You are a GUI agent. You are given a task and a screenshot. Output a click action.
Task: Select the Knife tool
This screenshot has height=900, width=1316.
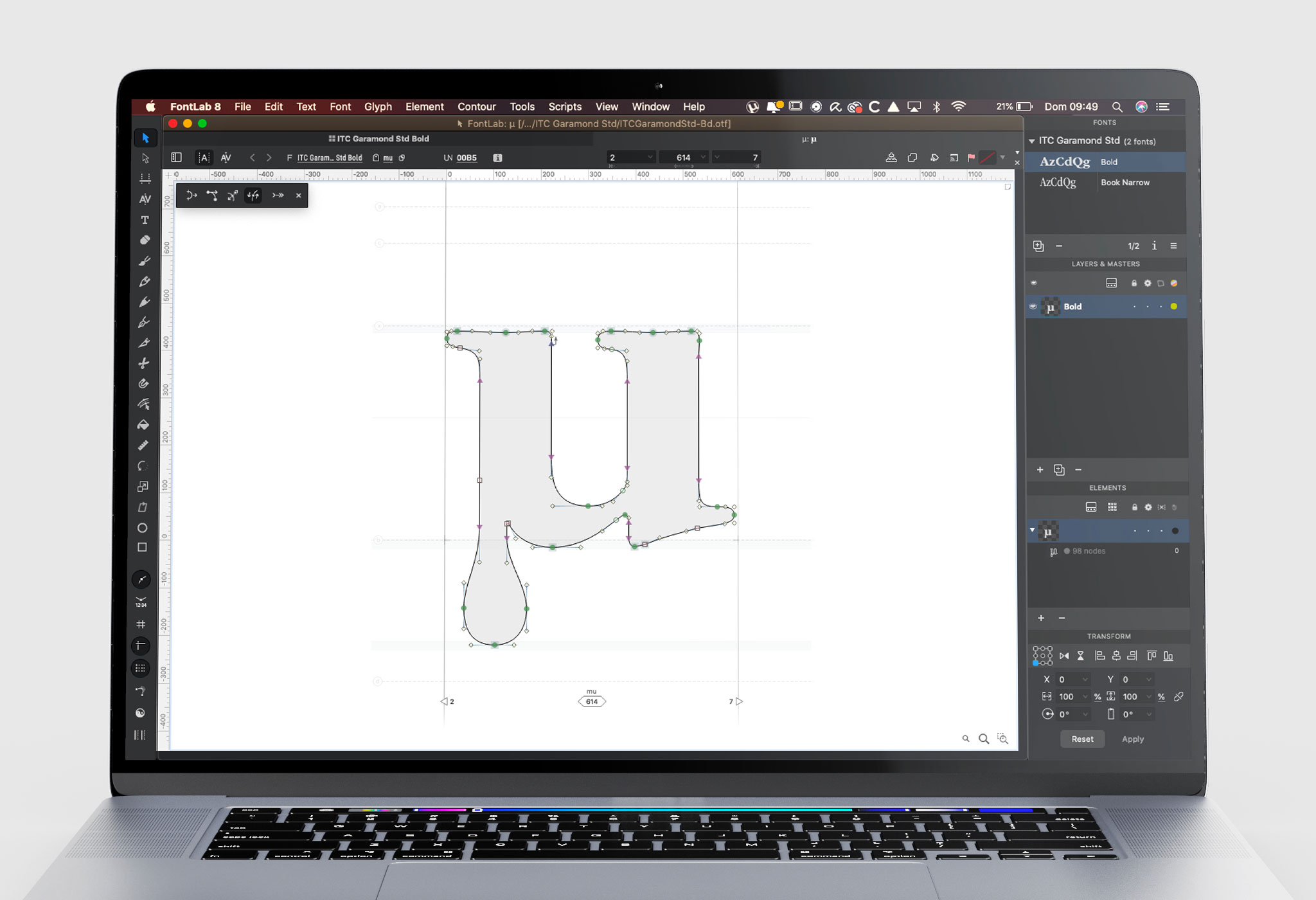tap(144, 363)
